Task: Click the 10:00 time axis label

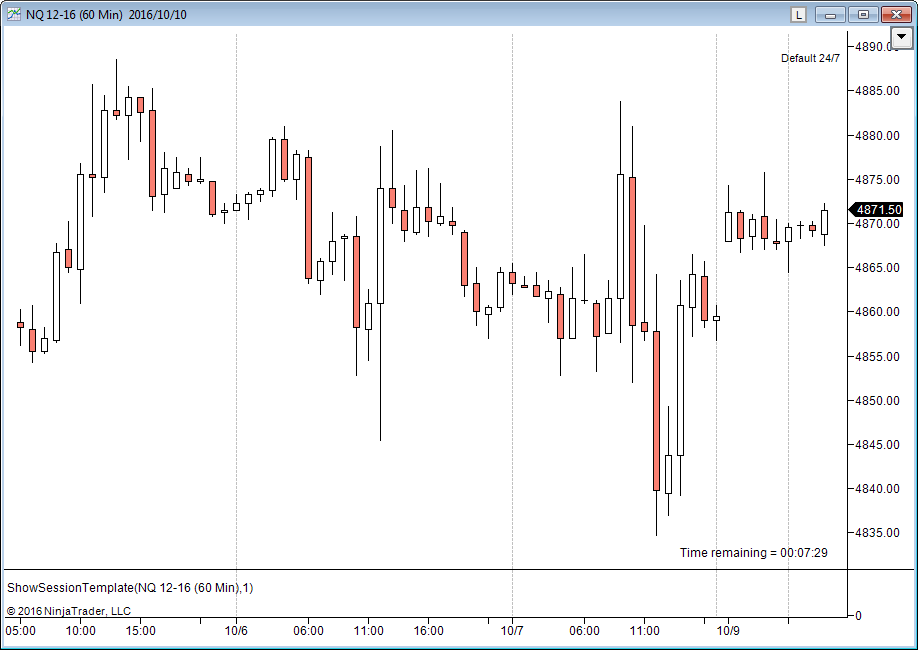Action: pyautogui.click(x=80, y=631)
